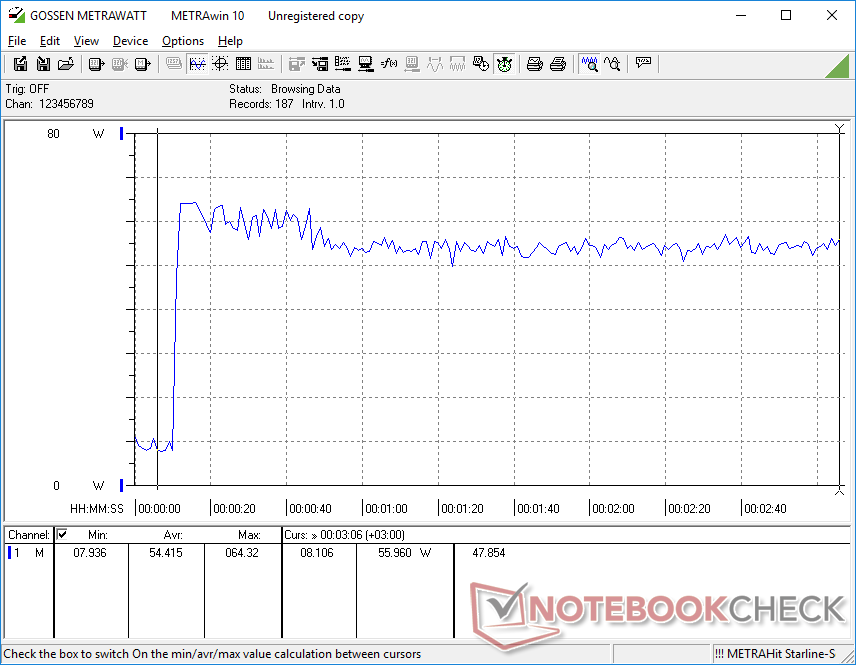Click the printer icon

pyautogui.click(x=557, y=64)
